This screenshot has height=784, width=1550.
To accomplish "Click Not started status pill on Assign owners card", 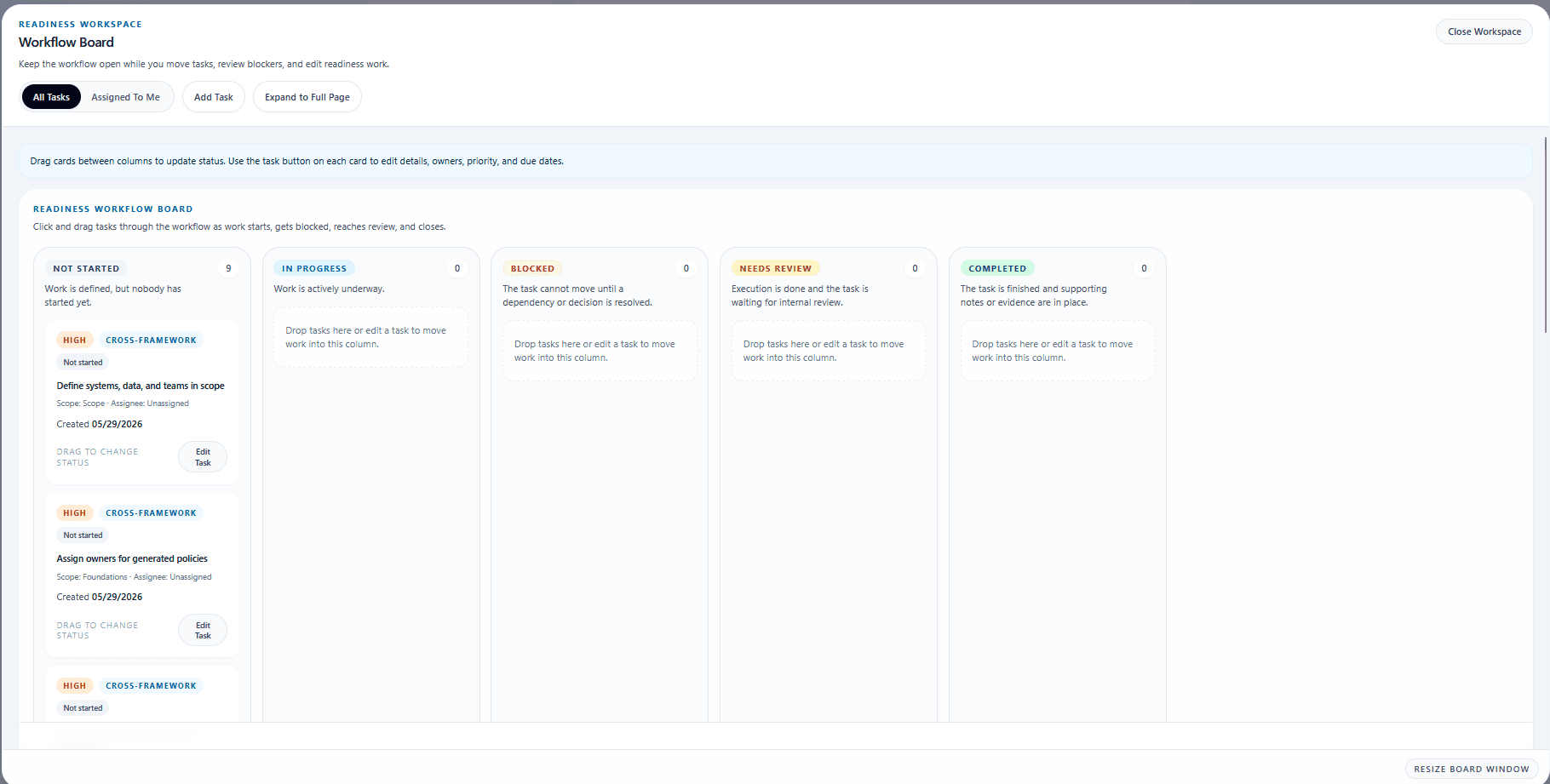I will click(x=83, y=535).
